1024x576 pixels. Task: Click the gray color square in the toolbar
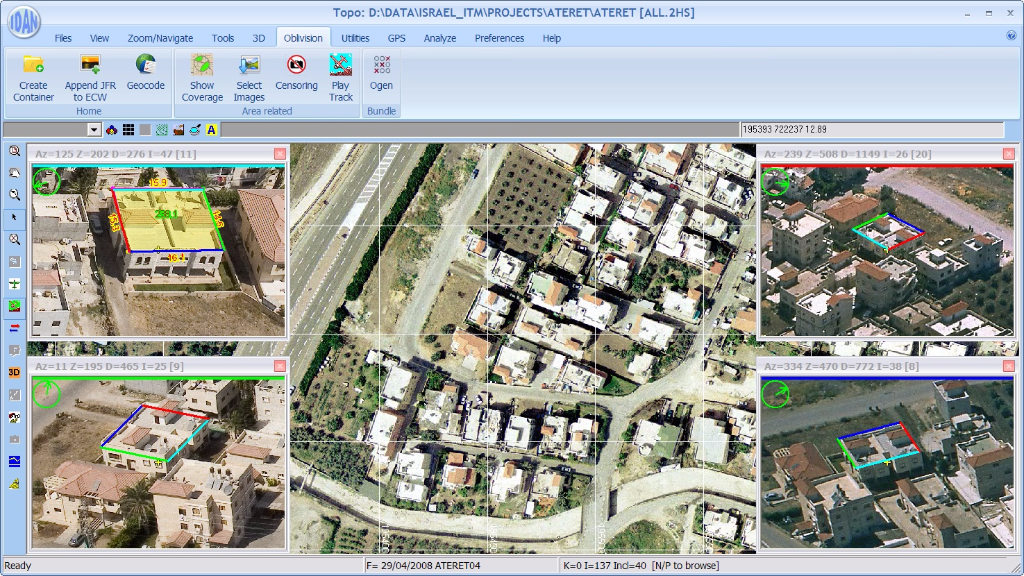pyautogui.click(x=145, y=130)
